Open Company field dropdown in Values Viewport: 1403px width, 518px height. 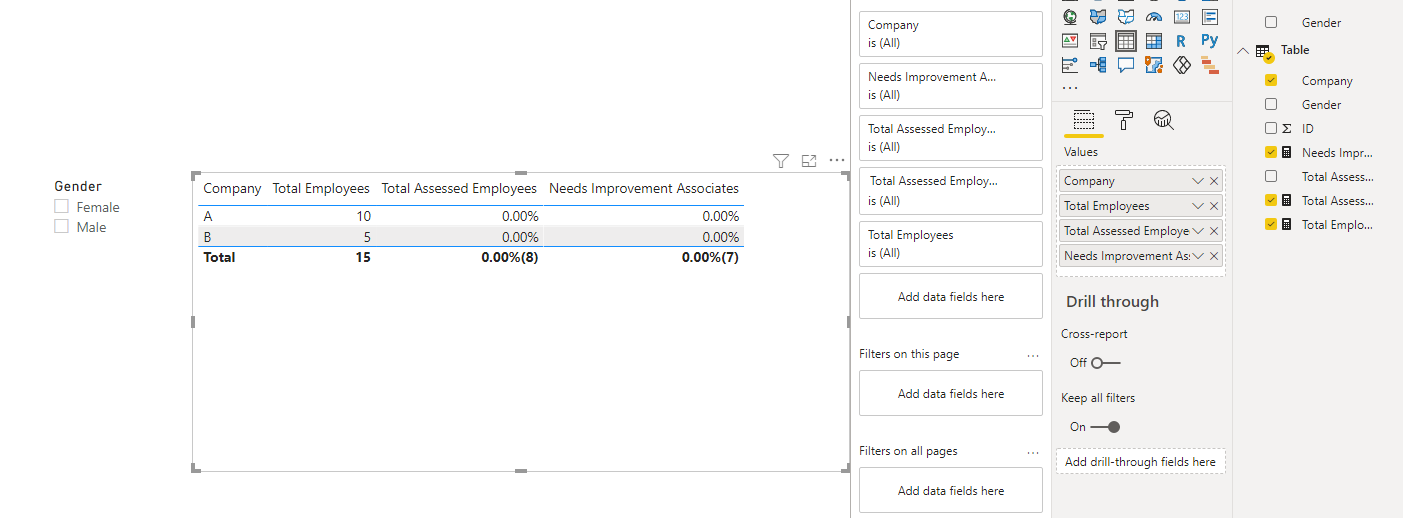[1198, 181]
